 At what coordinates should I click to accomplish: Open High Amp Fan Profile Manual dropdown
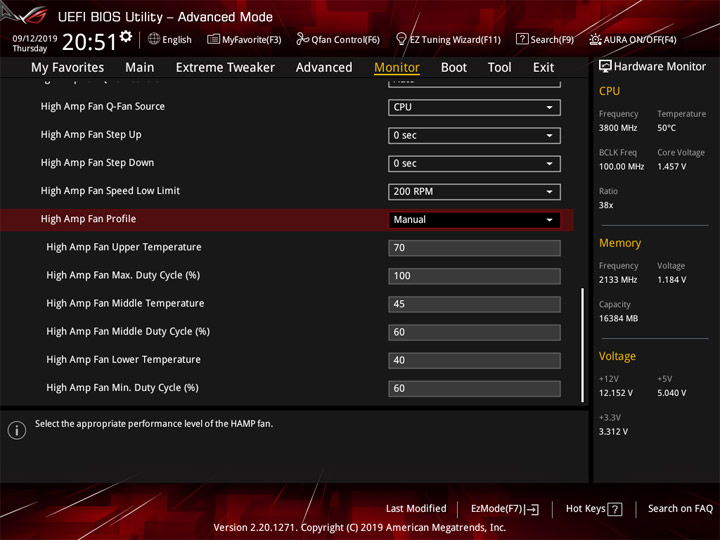pyautogui.click(x=474, y=219)
